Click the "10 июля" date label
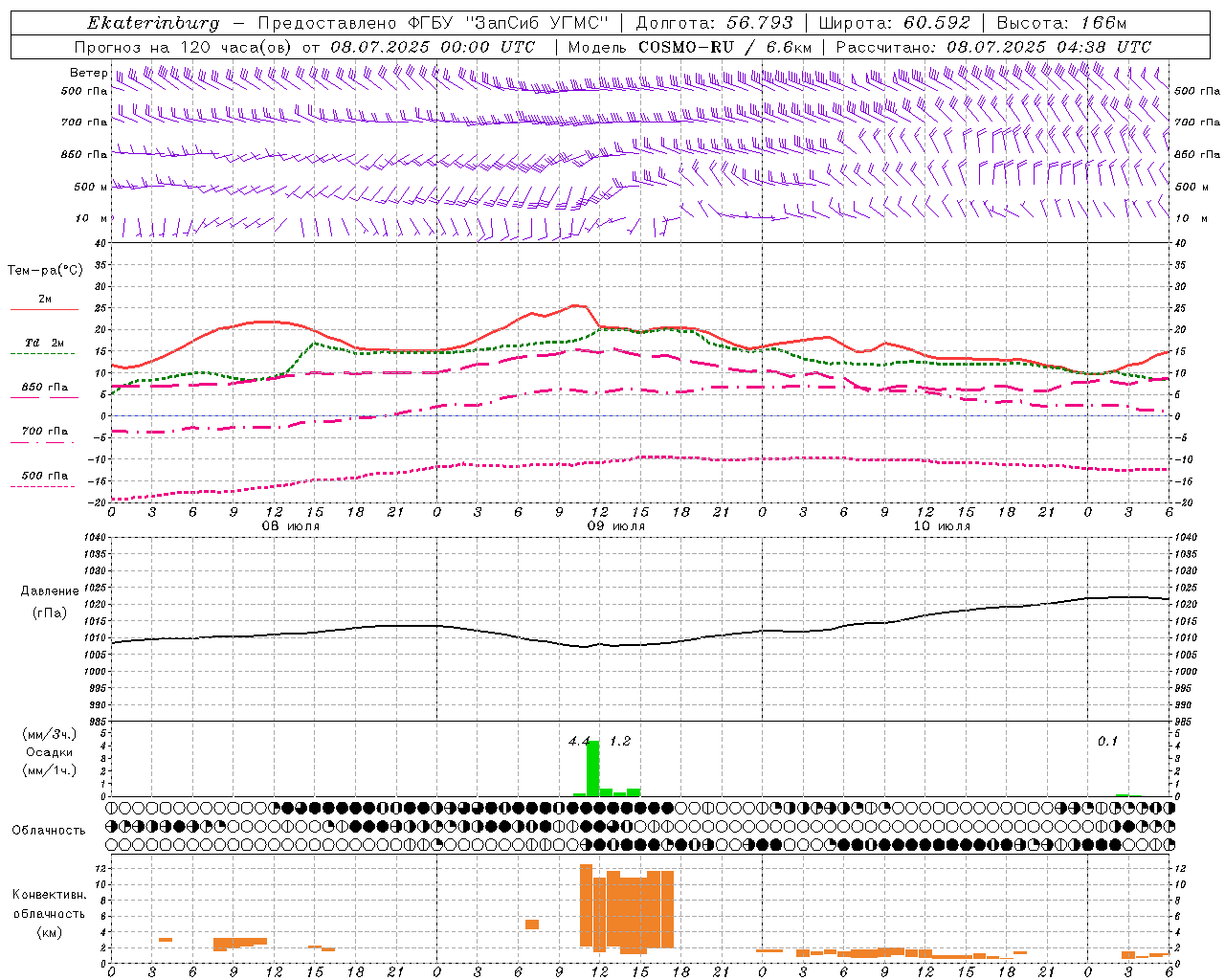Screen dimensions: 1225x980 (x=941, y=526)
